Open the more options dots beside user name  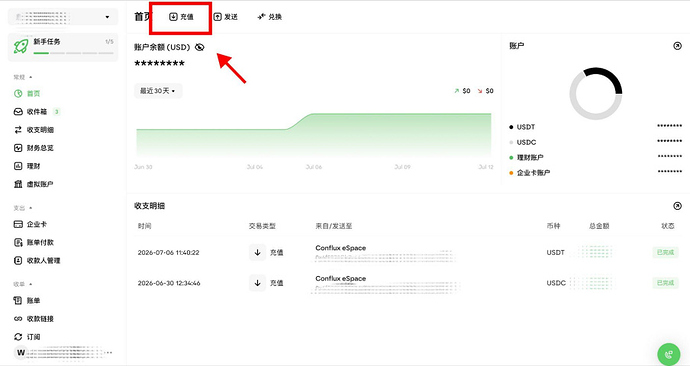click(x=109, y=352)
